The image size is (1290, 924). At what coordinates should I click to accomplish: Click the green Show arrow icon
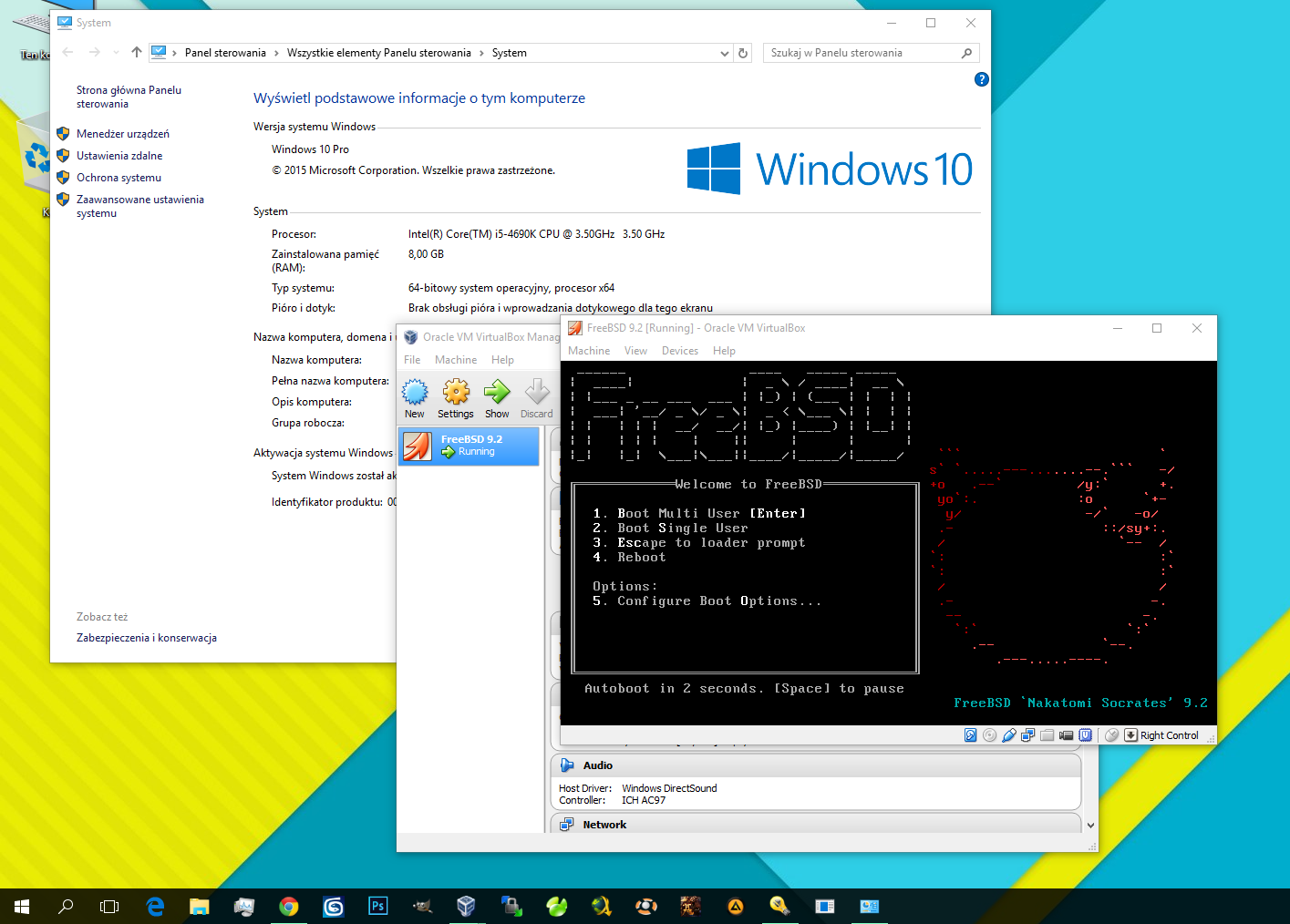coord(497,393)
